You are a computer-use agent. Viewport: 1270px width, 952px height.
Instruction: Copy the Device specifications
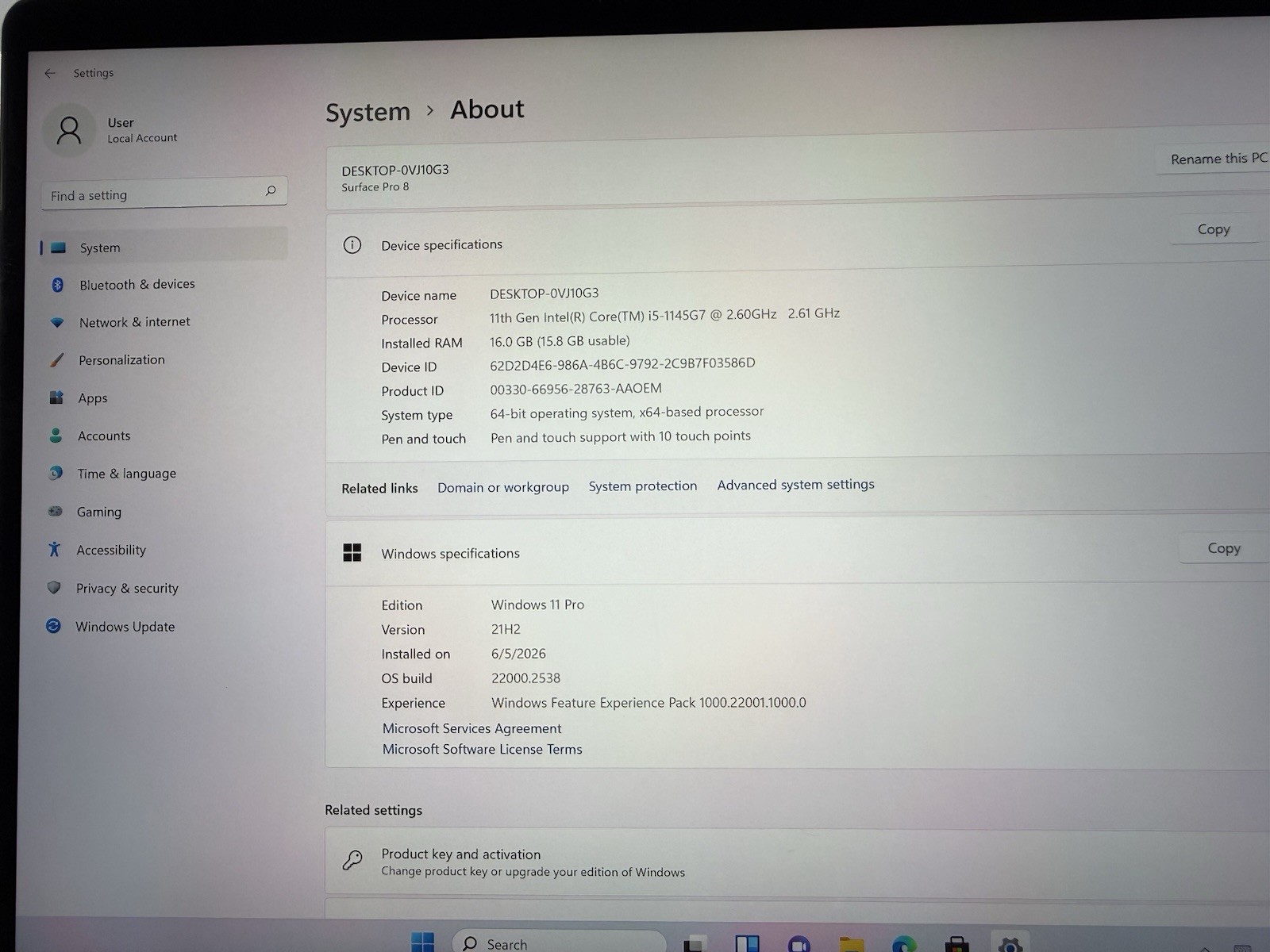1214,229
